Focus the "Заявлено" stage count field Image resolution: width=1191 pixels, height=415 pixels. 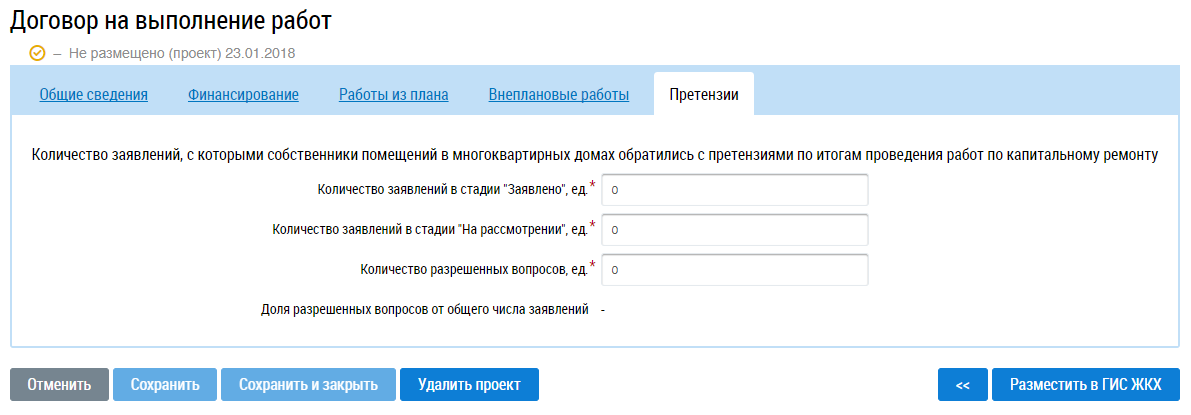734,190
